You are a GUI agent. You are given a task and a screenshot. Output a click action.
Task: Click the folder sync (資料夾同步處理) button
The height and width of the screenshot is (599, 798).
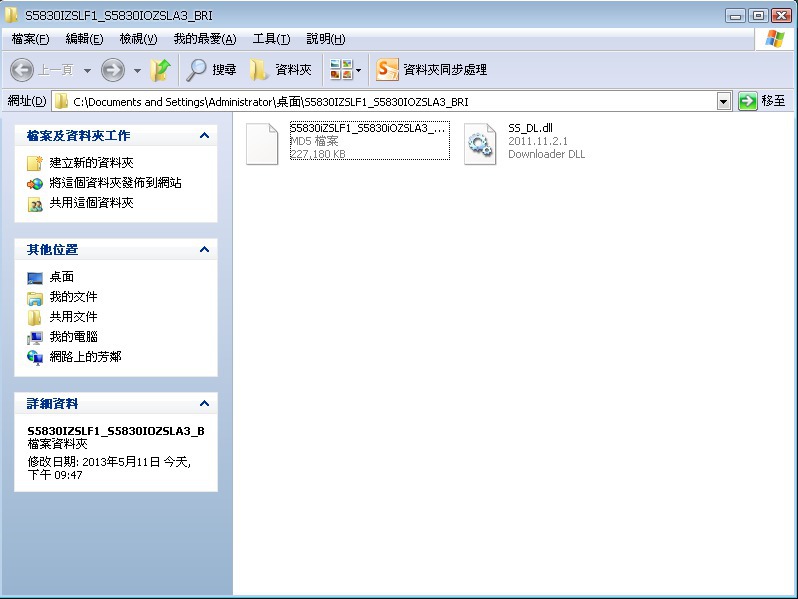(x=431, y=70)
